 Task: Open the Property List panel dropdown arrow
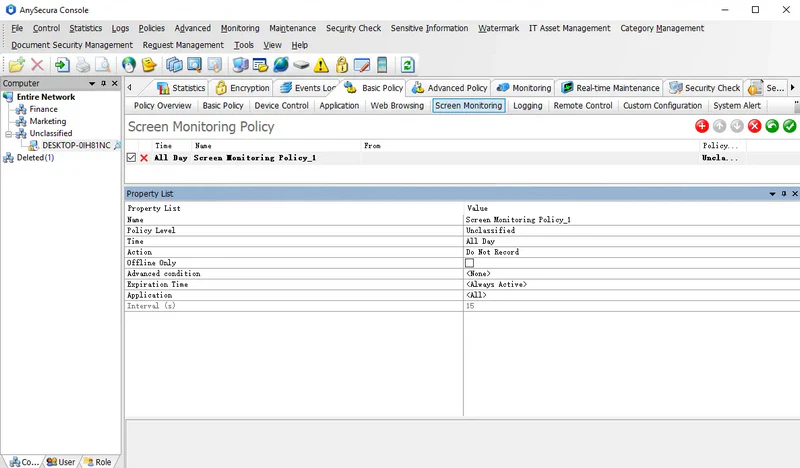click(x=772, y=194)
